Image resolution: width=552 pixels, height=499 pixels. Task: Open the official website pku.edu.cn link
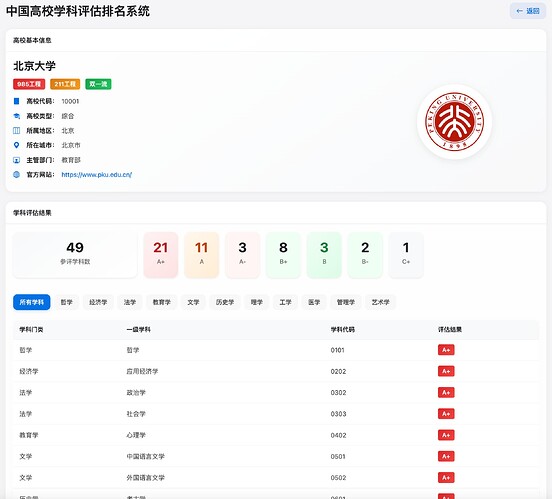(96, 175)
